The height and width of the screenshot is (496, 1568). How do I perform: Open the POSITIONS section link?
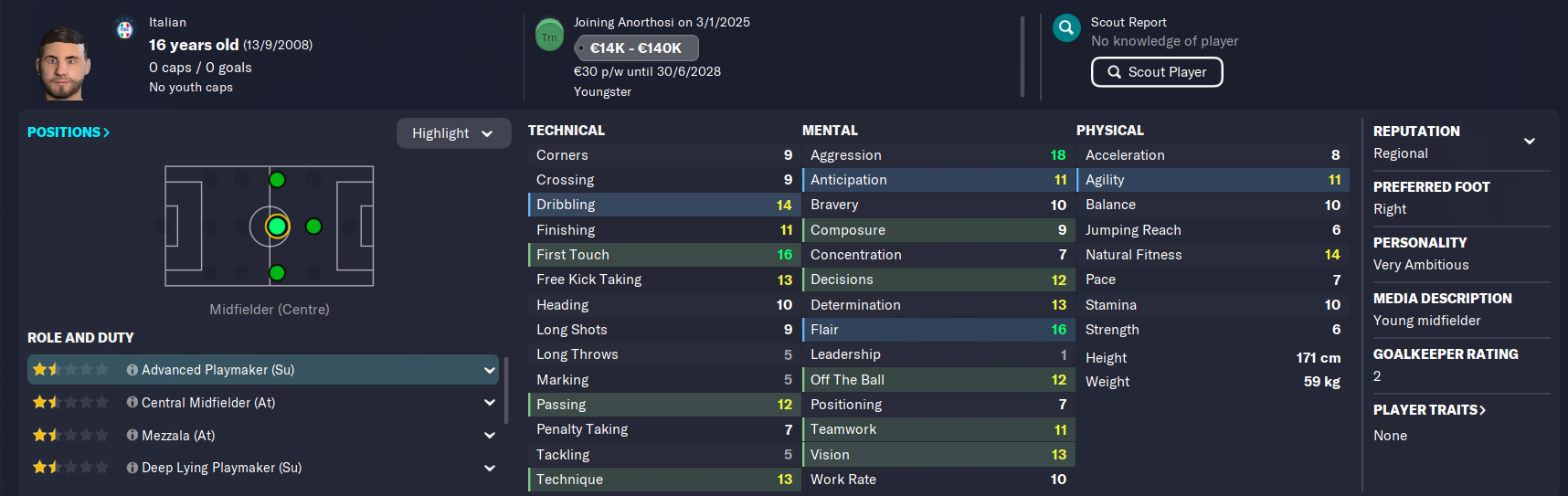69,132
